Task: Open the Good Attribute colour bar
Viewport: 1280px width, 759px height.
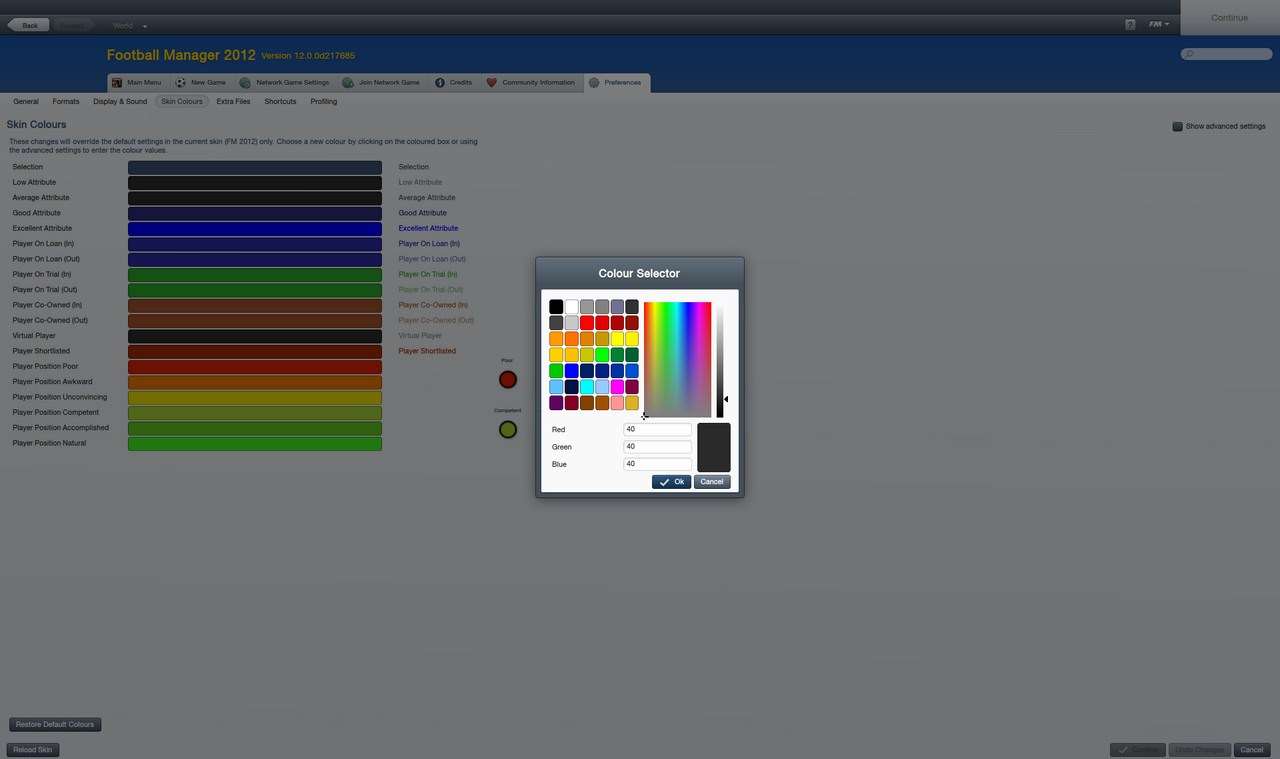Action: [255, 214]
